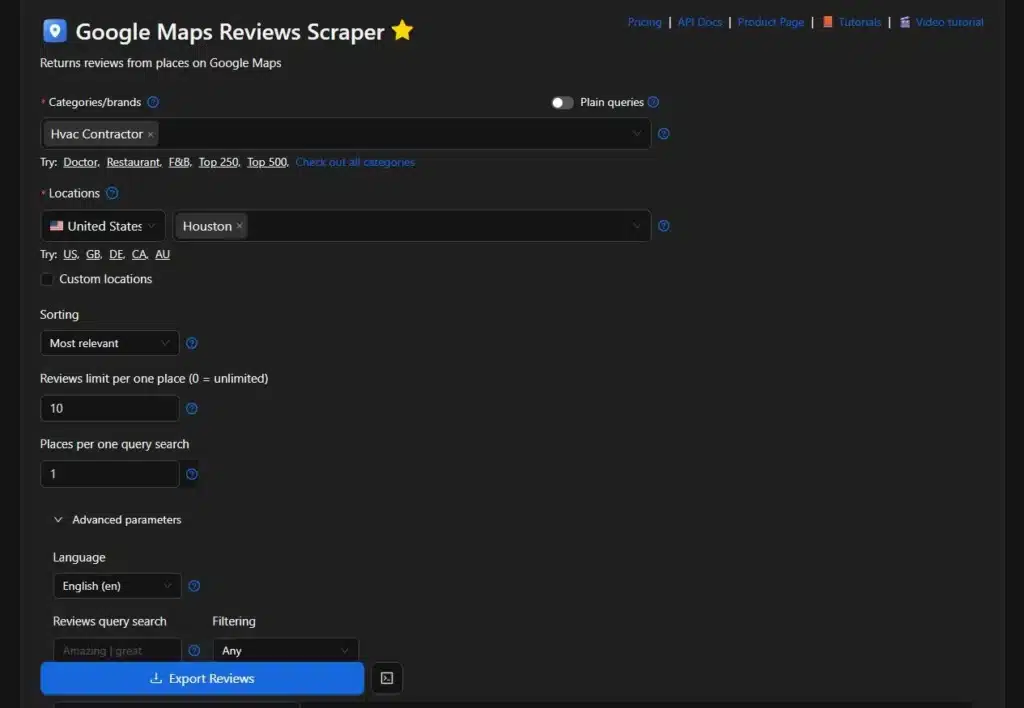Open the United States country selector
Screen dimensions: 1024x708
point(102,225)
